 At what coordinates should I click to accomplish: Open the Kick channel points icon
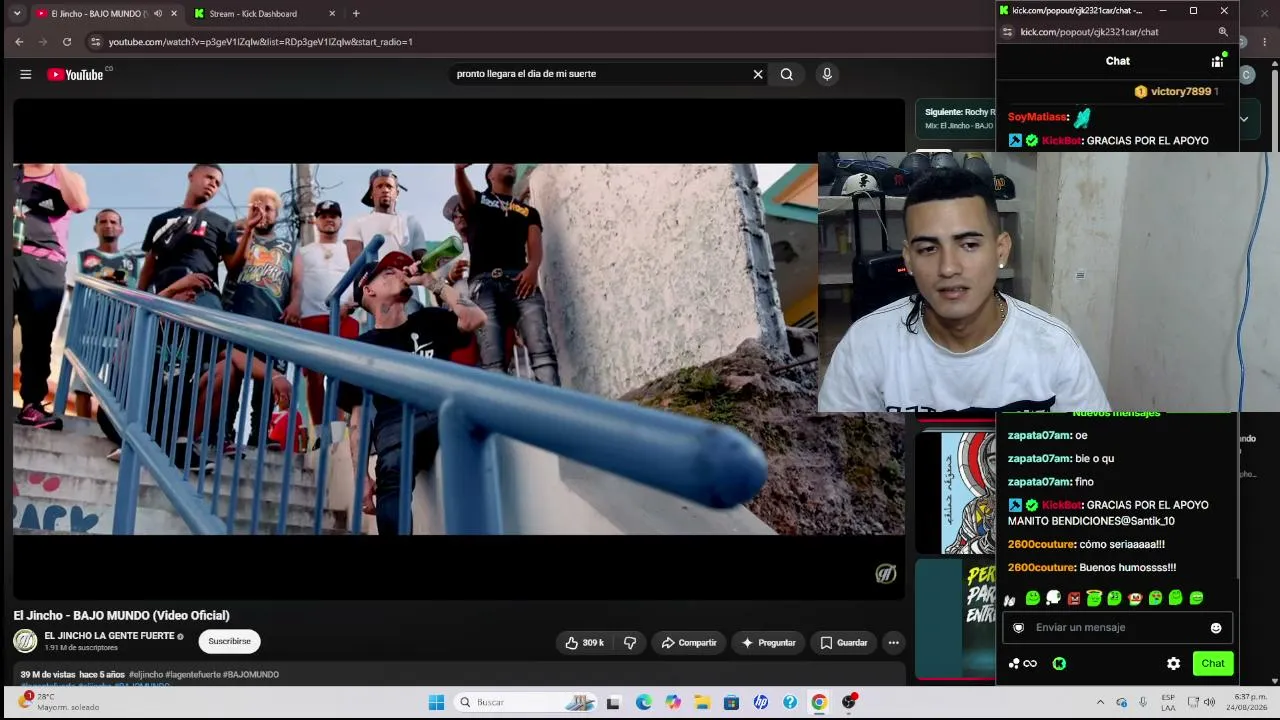pos(1022,664)
